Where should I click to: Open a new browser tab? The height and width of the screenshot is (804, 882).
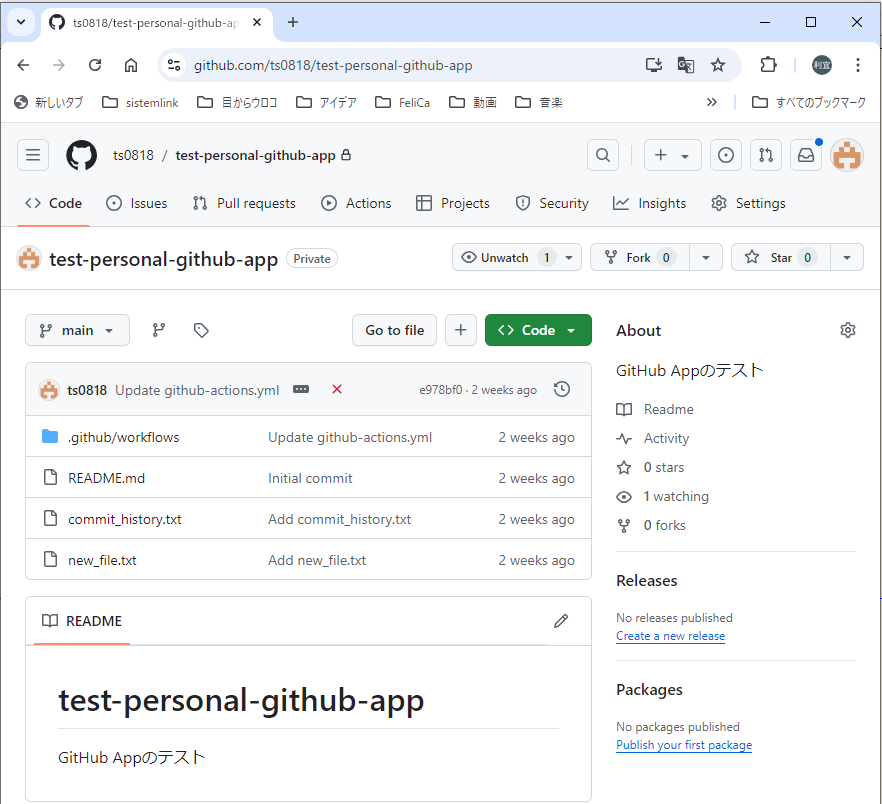[x=292, y=23]
